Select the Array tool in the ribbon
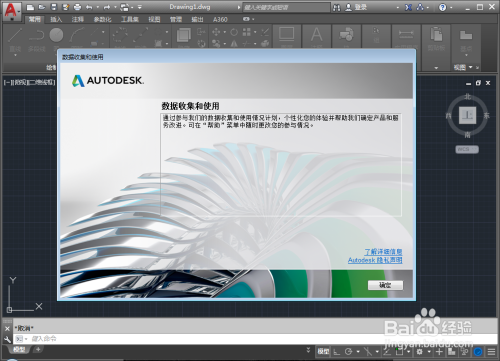Image resolution: width=500 pixels, height=361 pixels. [x=247, y=32]
